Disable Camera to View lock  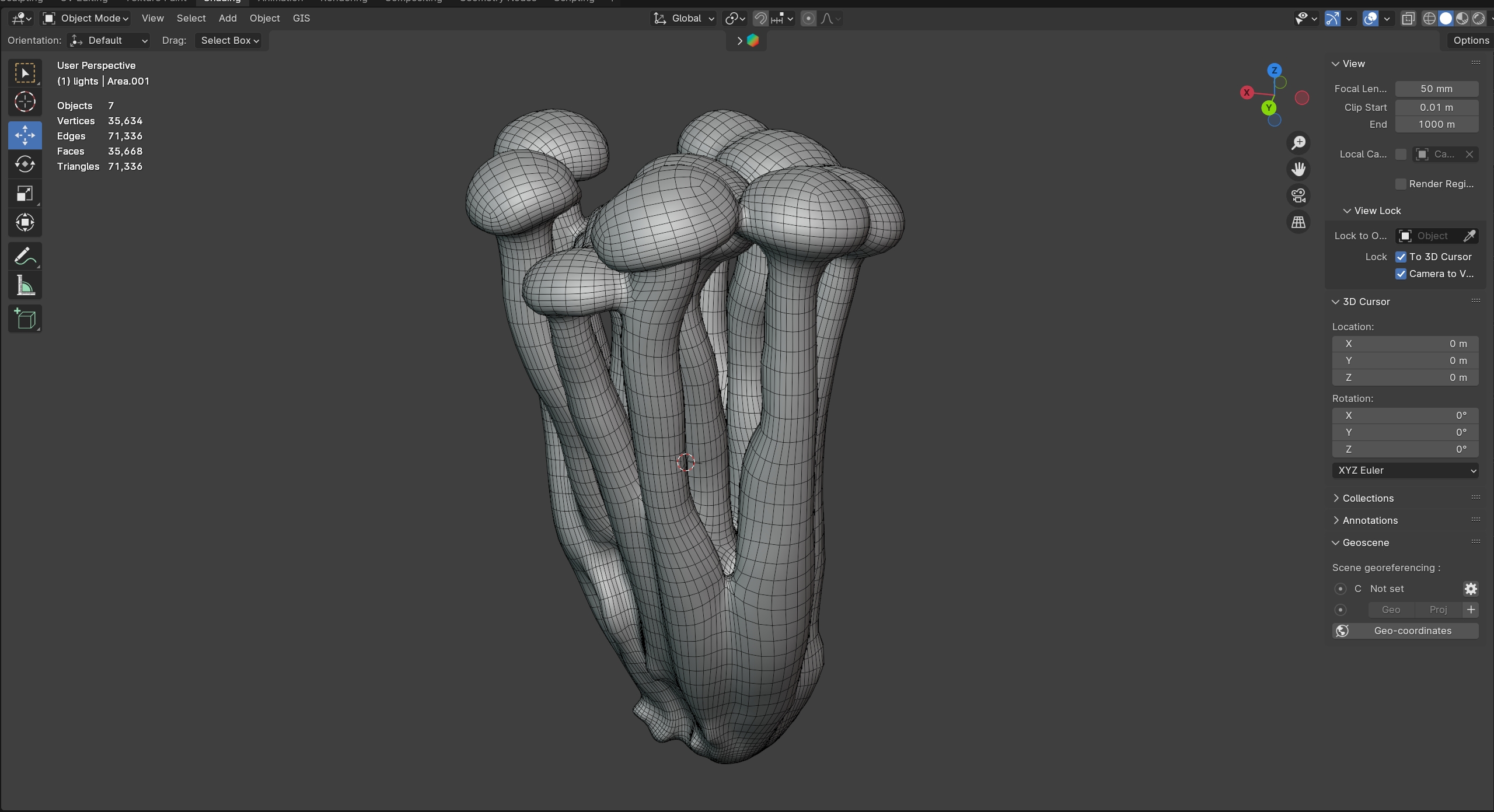1401,274
